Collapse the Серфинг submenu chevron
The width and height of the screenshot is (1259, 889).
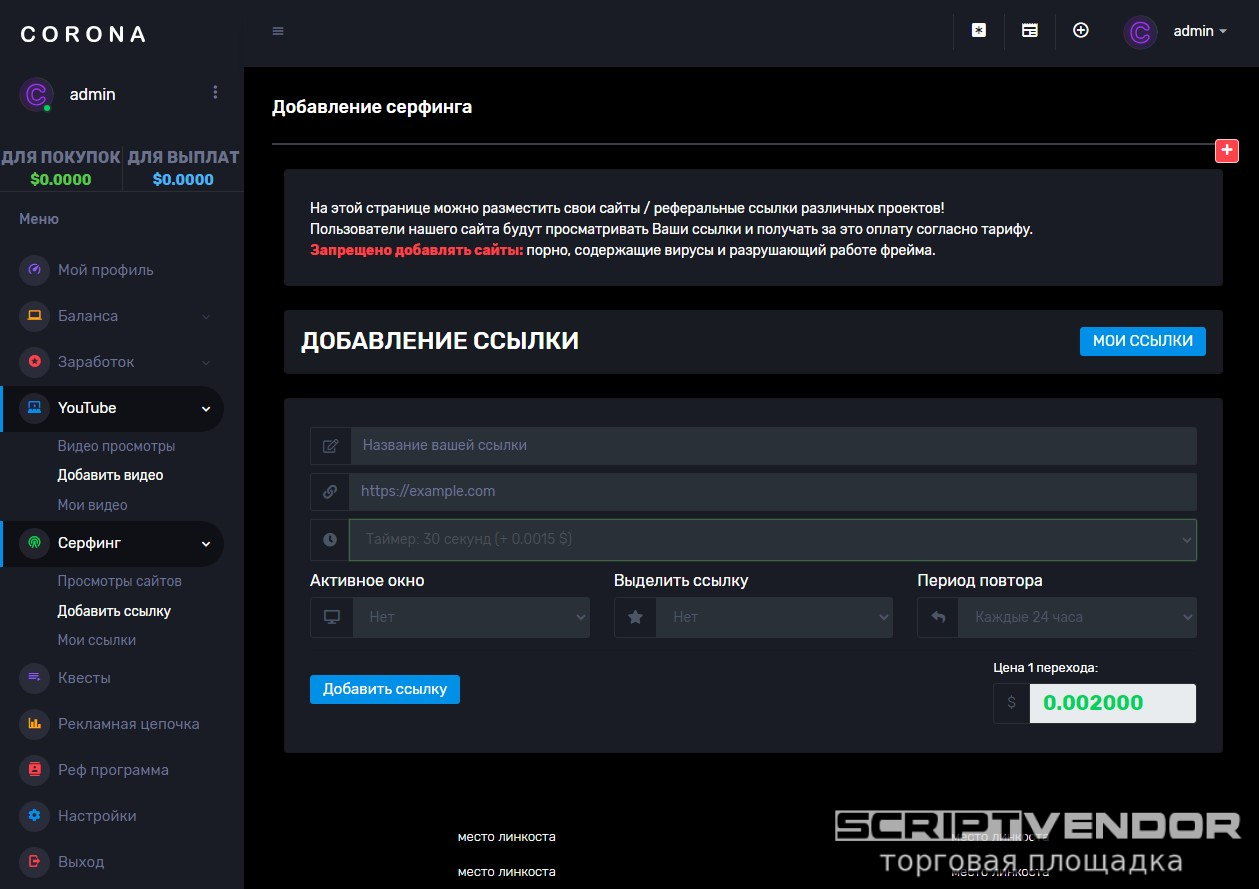coord(206,543)
